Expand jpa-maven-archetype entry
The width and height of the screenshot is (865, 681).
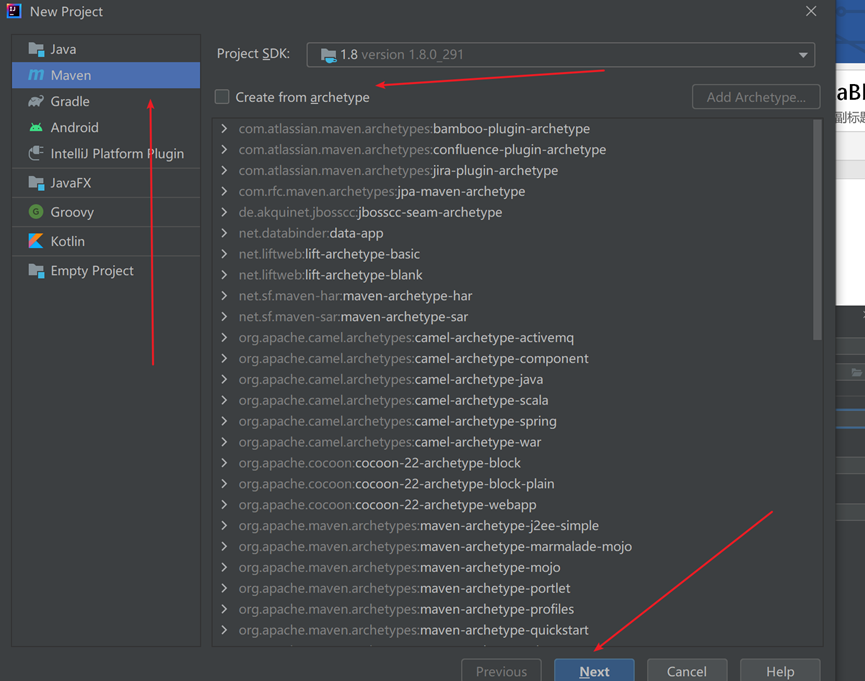224,191
